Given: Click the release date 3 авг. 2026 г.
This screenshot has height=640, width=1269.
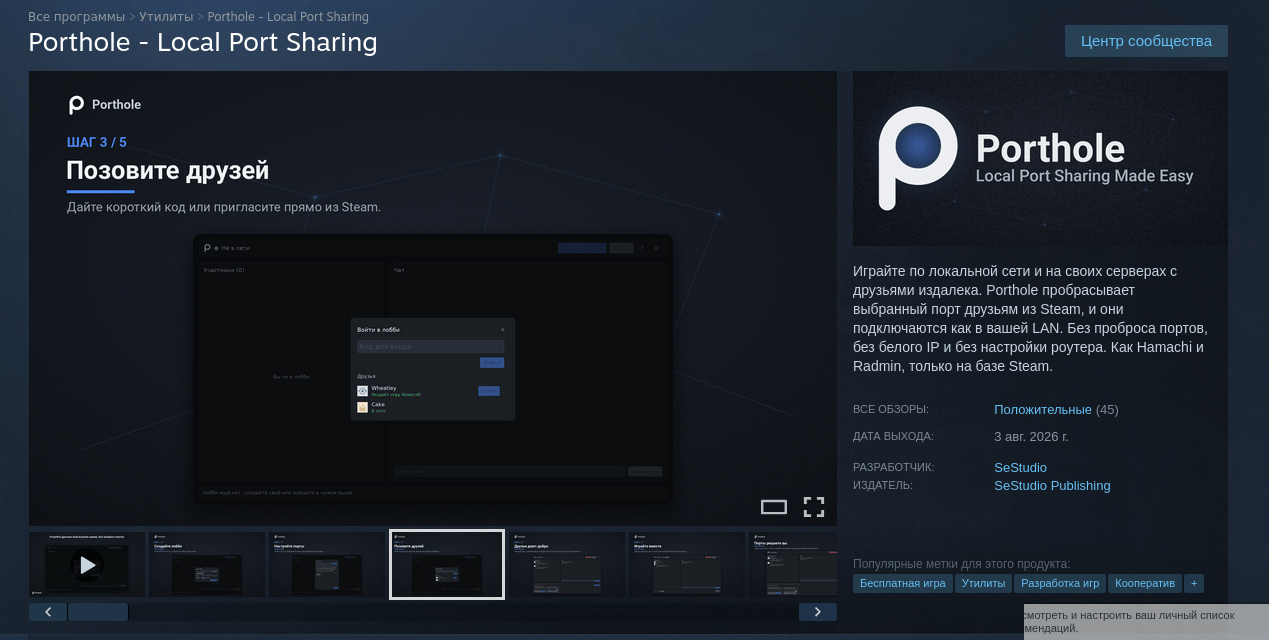Looking at the screenshot, I should coord(1031,437).
